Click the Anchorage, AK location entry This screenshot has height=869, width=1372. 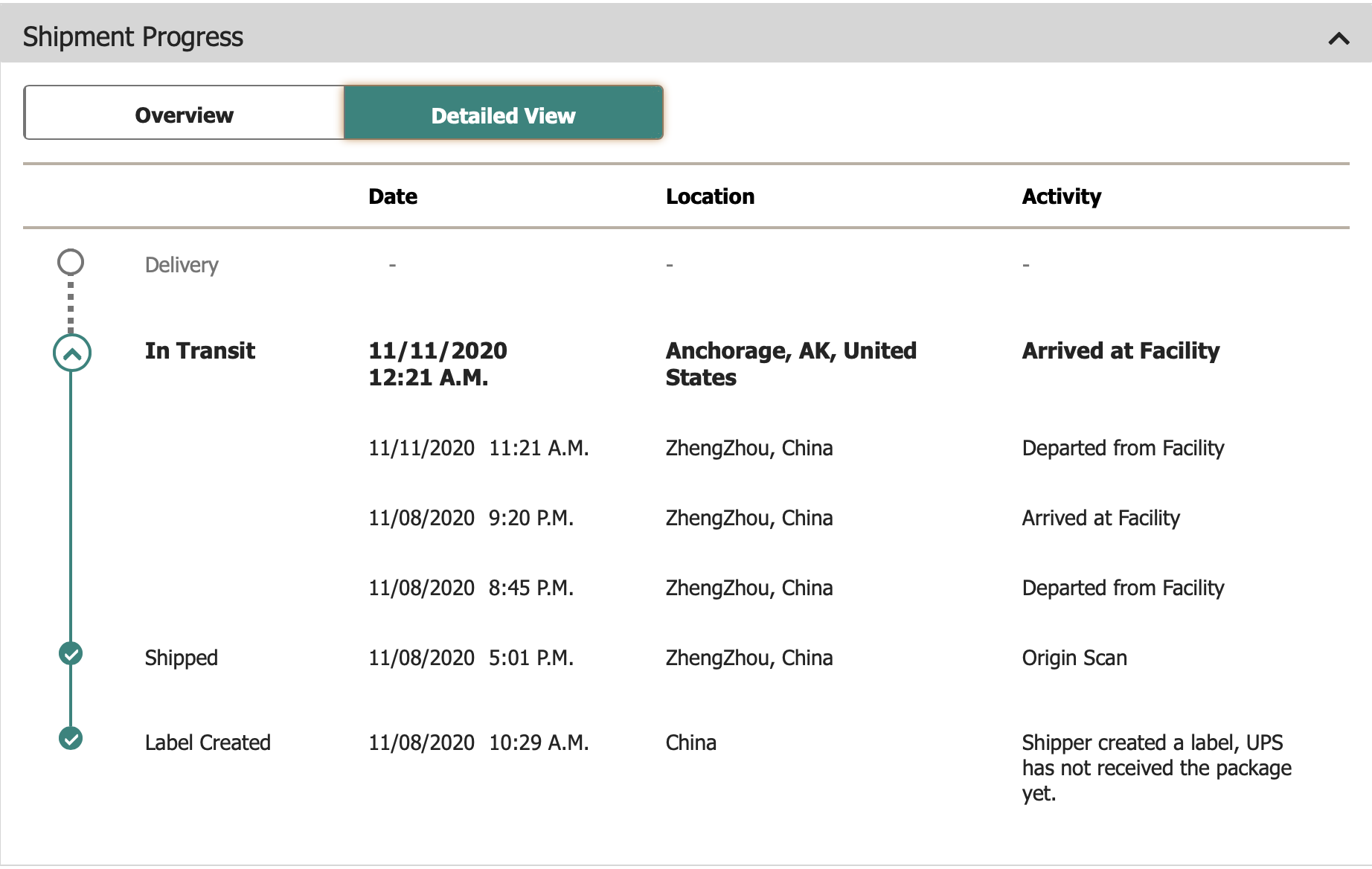pos(790,364)
